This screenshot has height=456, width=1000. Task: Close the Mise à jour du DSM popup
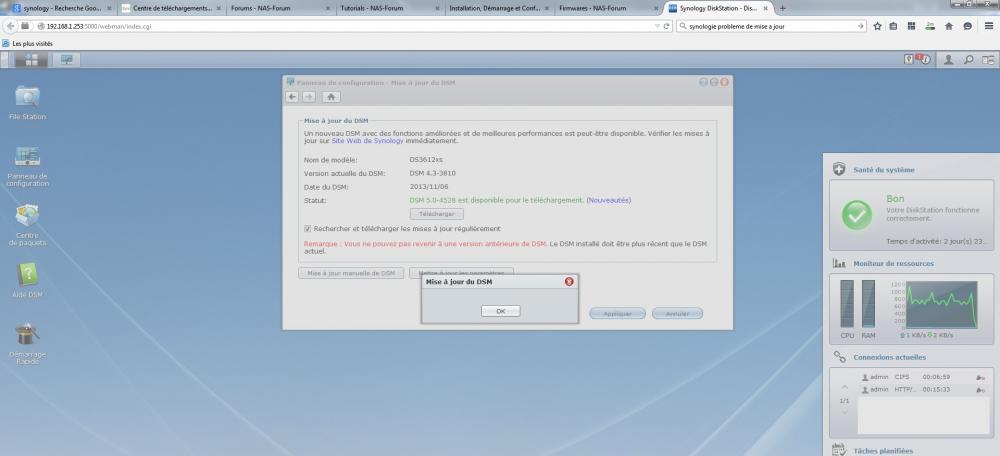click(569, 281)
